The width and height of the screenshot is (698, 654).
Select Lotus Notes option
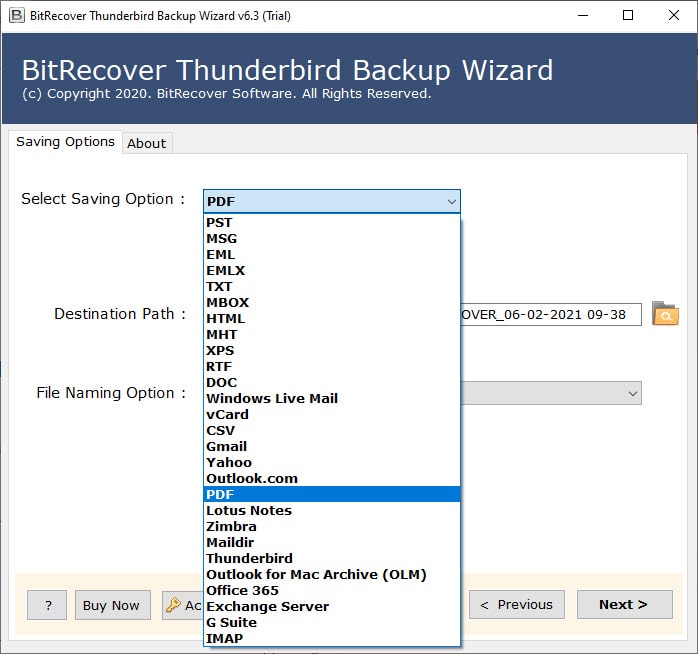click(x=332, y=511)
